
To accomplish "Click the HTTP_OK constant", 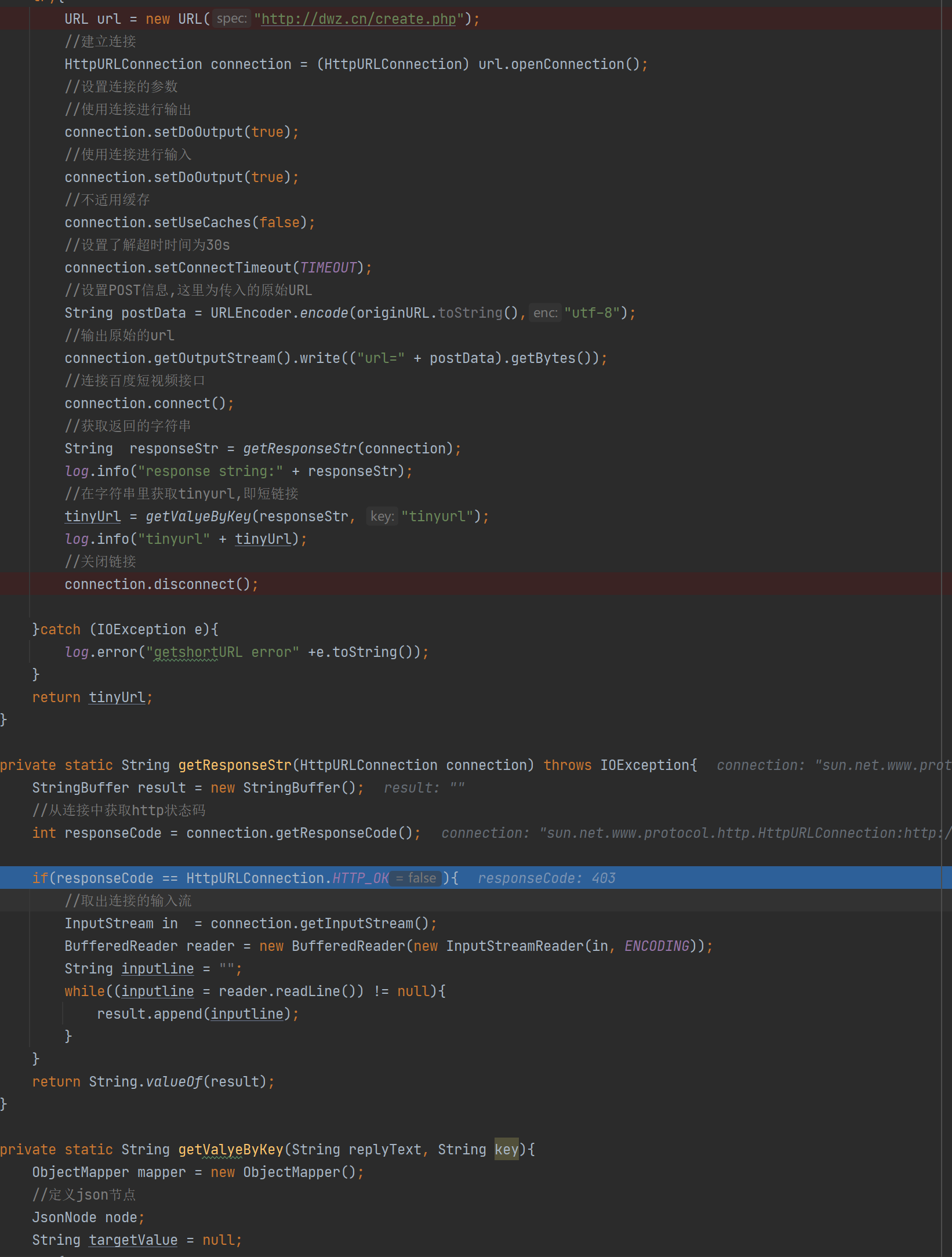I will 360,878.
